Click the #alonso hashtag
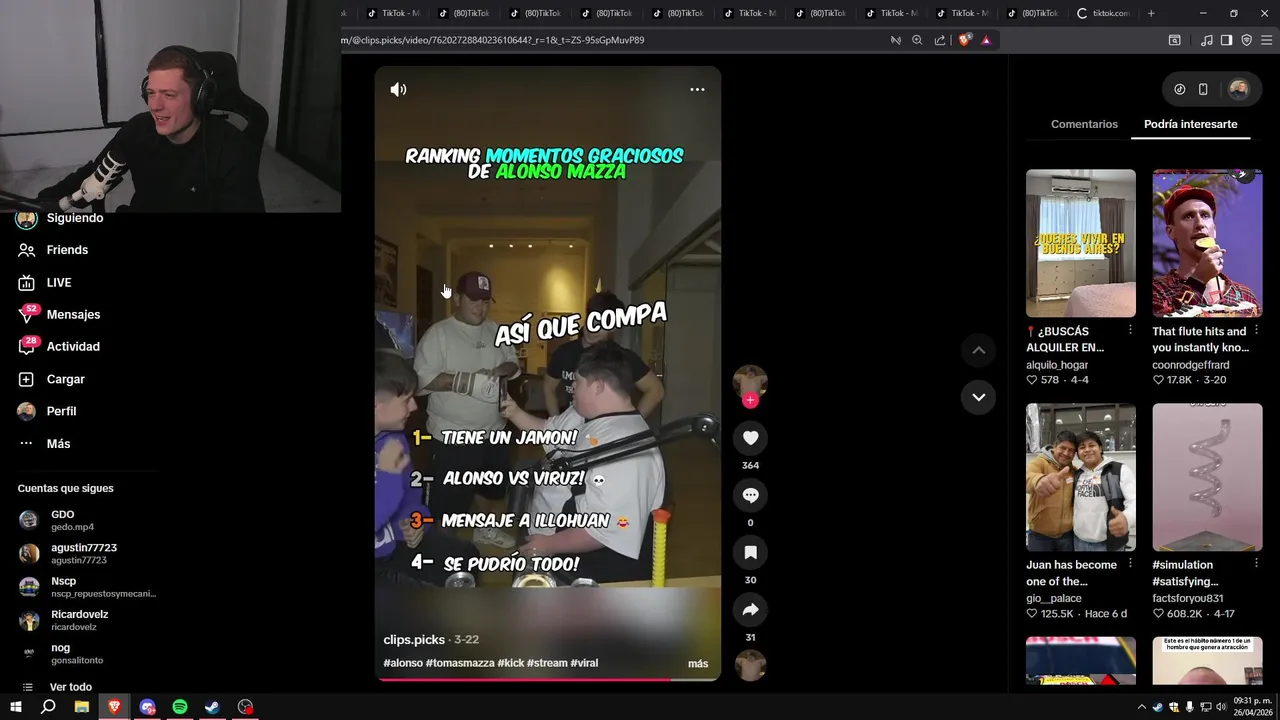 coord(403,663)
